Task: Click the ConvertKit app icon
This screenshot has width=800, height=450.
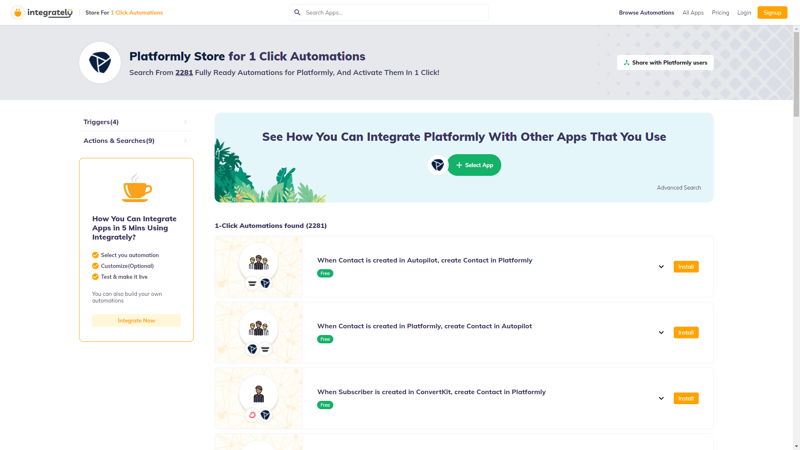Action: (x=252, y=415)
